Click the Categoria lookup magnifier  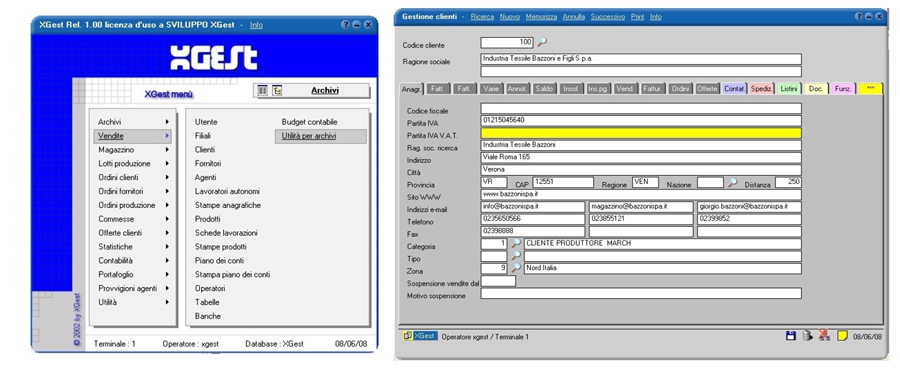pos(516,243)
